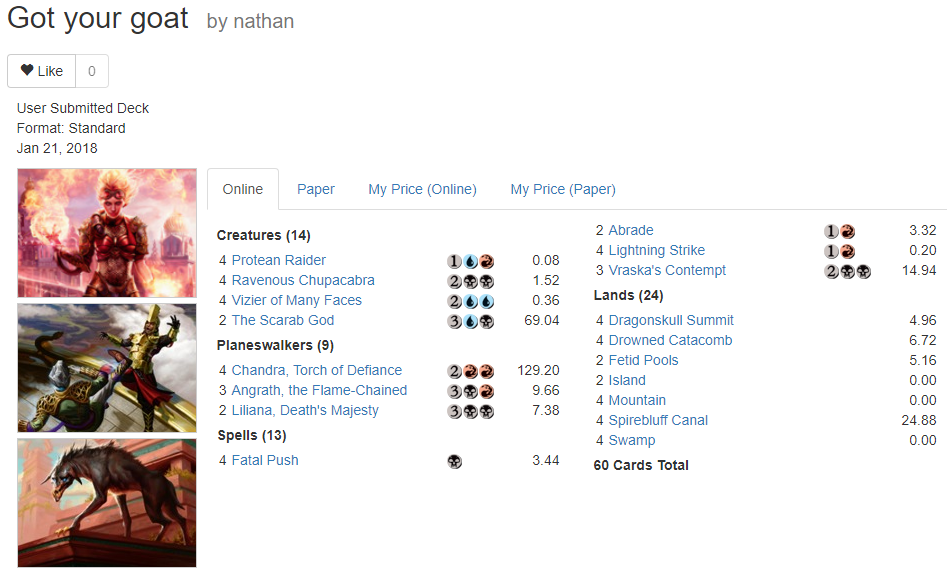The image size is (951, 578).
Task: Open Chandra, Torch of Defiance link
Action: [317, 371]
